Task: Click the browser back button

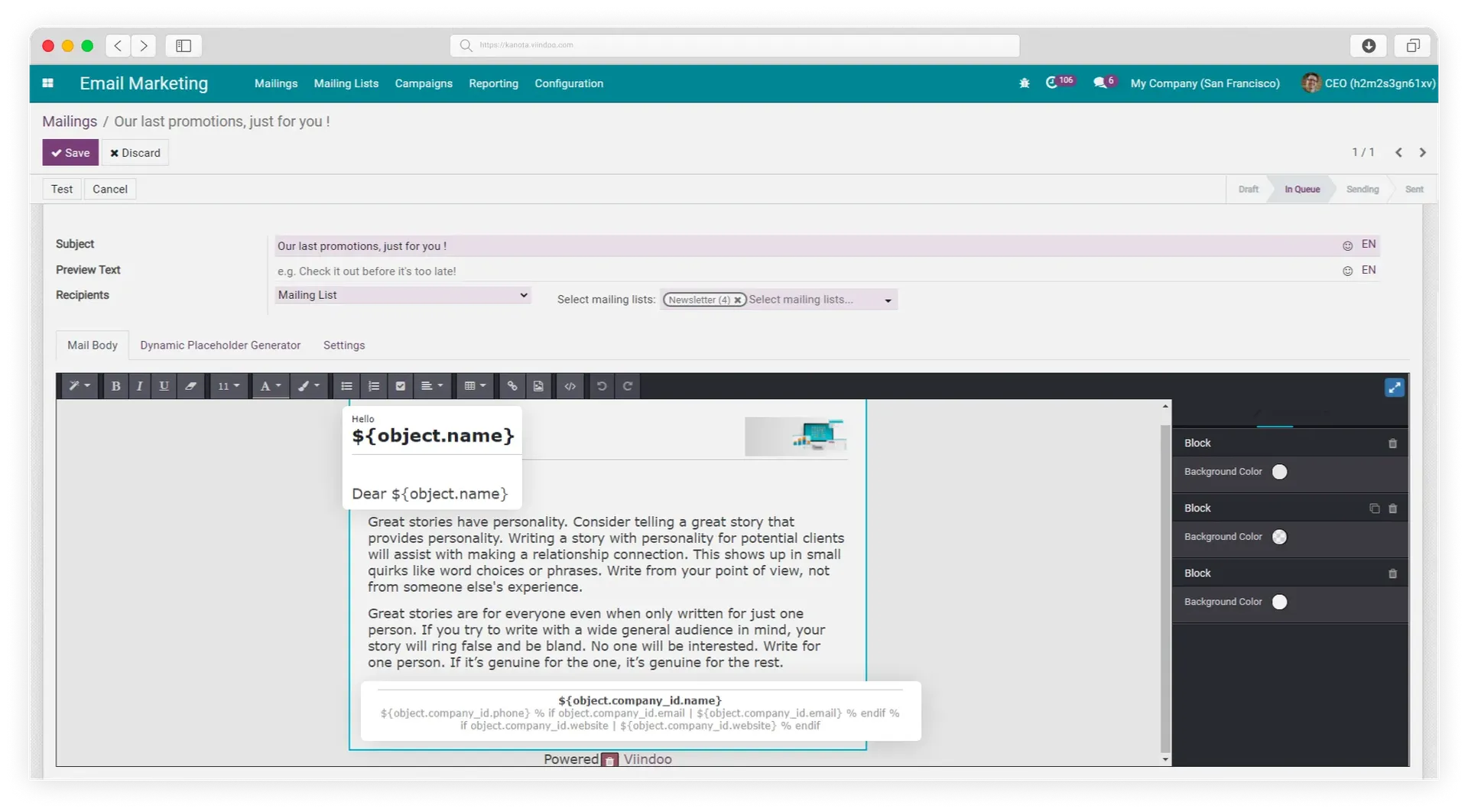Action: (118, 46)
